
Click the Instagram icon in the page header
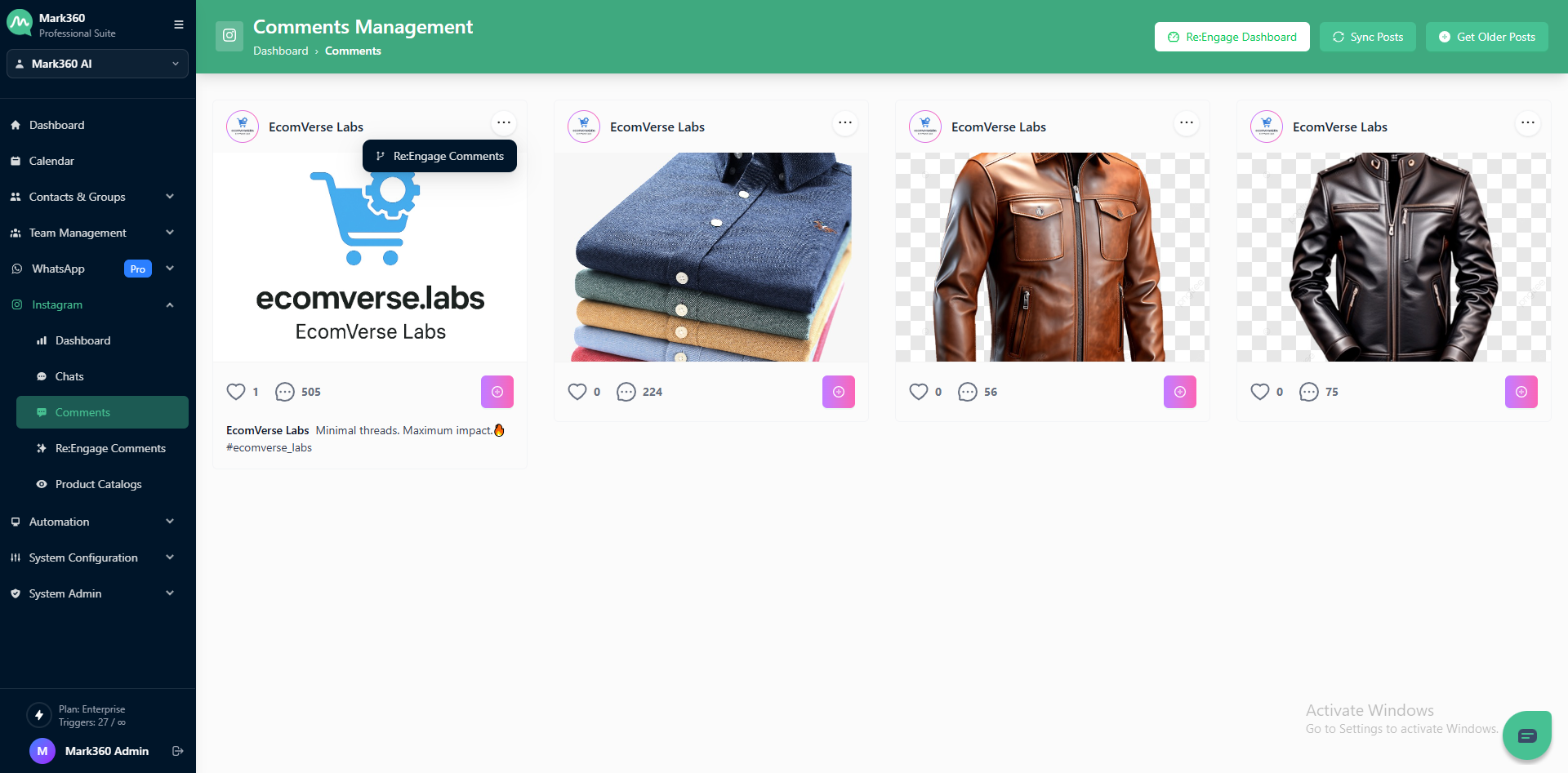pyautogui.click(x=229, y=36)
